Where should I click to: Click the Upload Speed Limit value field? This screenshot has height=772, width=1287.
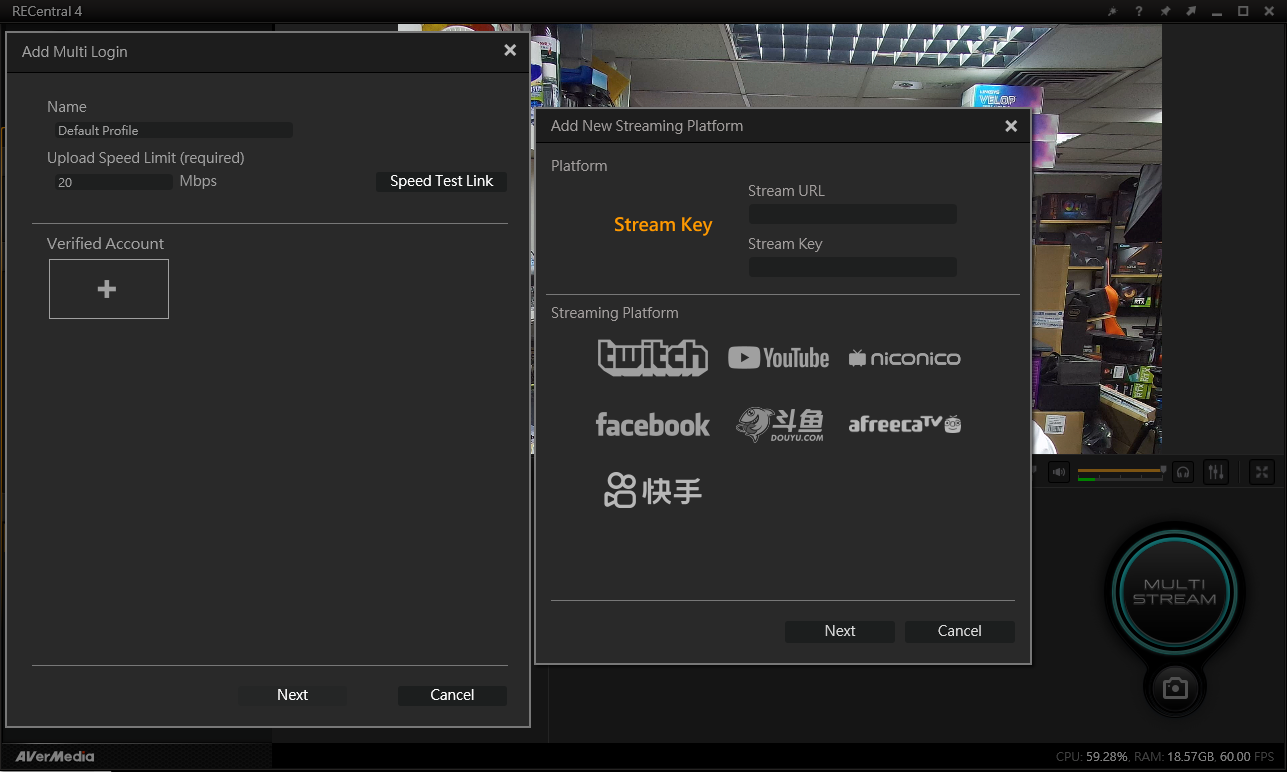click(113, 182)
